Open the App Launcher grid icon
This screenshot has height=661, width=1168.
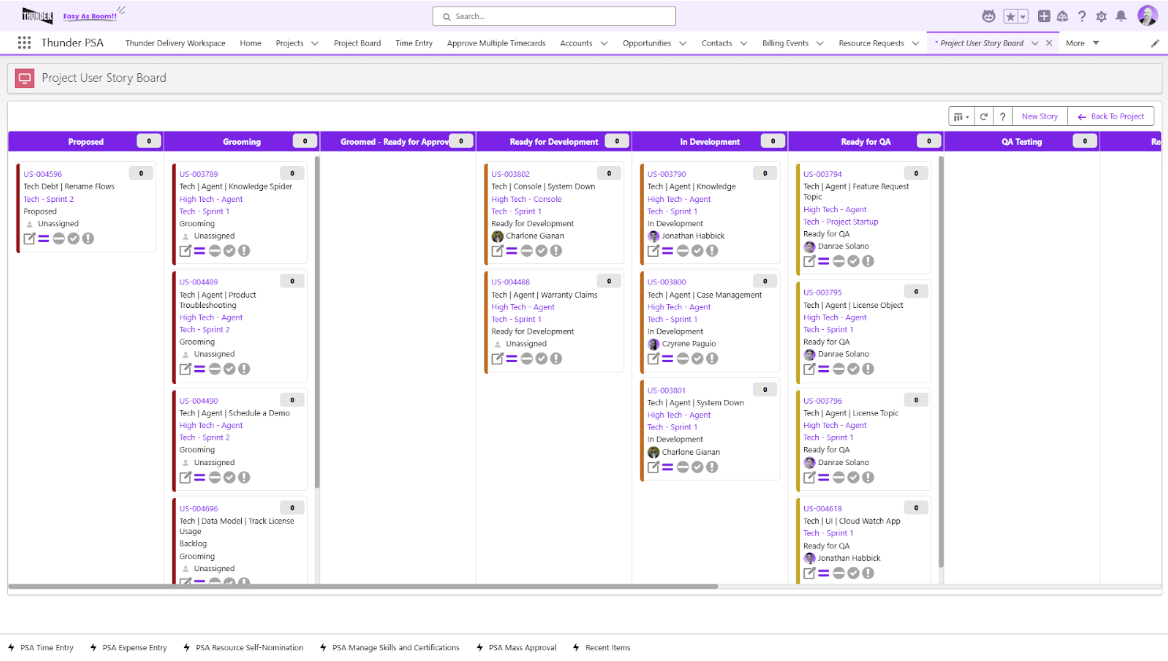pos(25,43)
